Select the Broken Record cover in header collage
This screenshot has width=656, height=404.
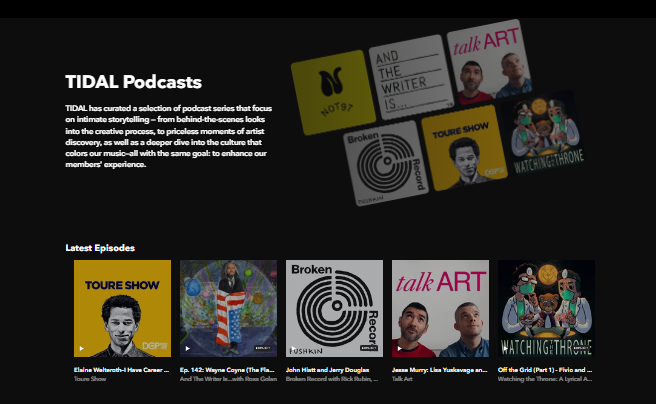[x=385, y=163]
